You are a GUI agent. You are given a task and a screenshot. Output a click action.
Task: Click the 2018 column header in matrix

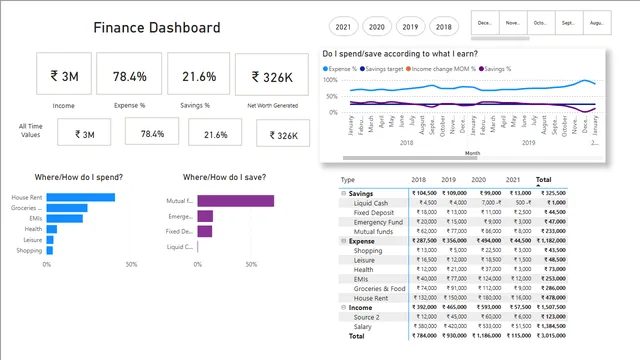click(x=419, y=180)
